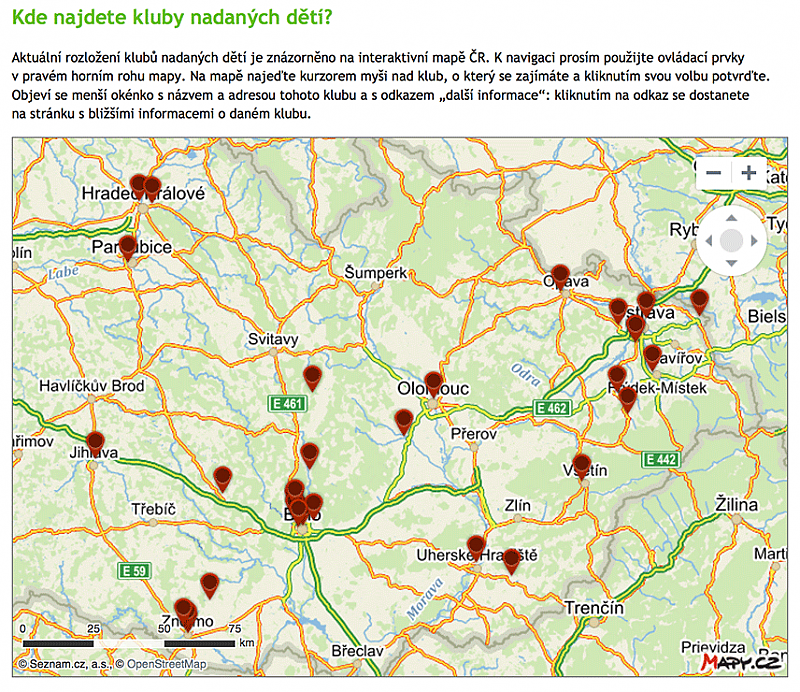Screen dimensions: 800x692
Task: Pan map right with compass arrow
Action: pyautogui.click(x=754, y=241)
